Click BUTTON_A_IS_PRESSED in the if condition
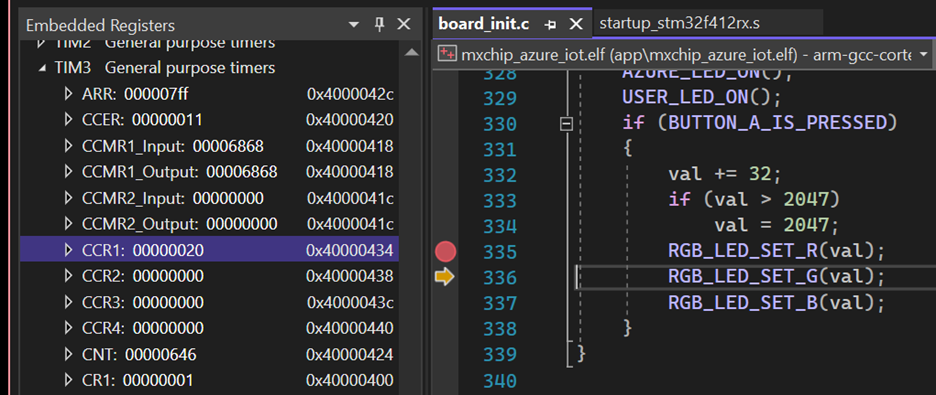Image resolution: width=936 pixels, height=395 pixels. click(777, 123)
